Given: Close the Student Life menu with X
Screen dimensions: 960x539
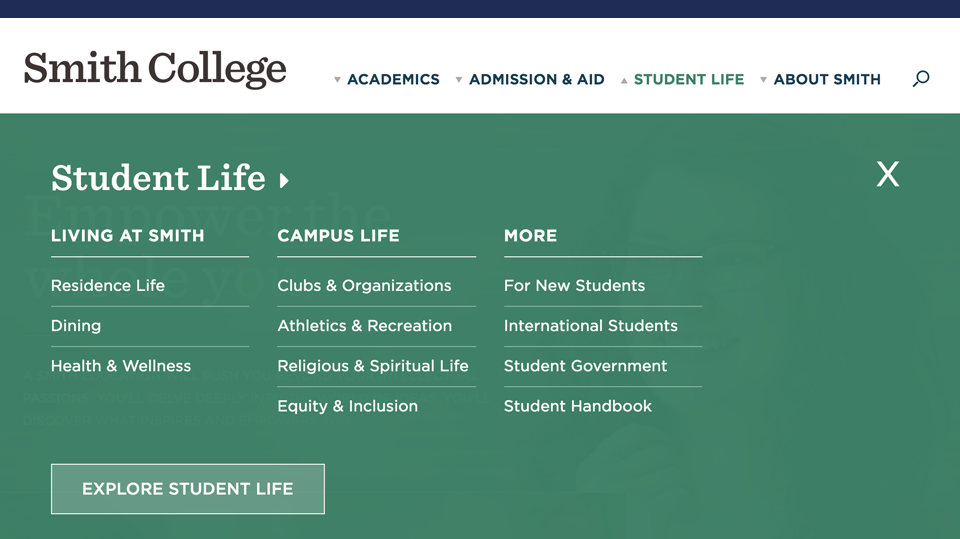Looking at the screenshot, I should click(x=887, y=175).
